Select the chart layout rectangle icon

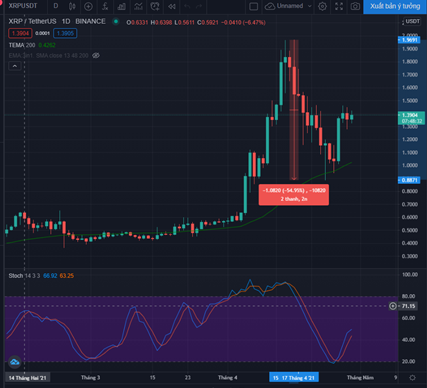254,6
